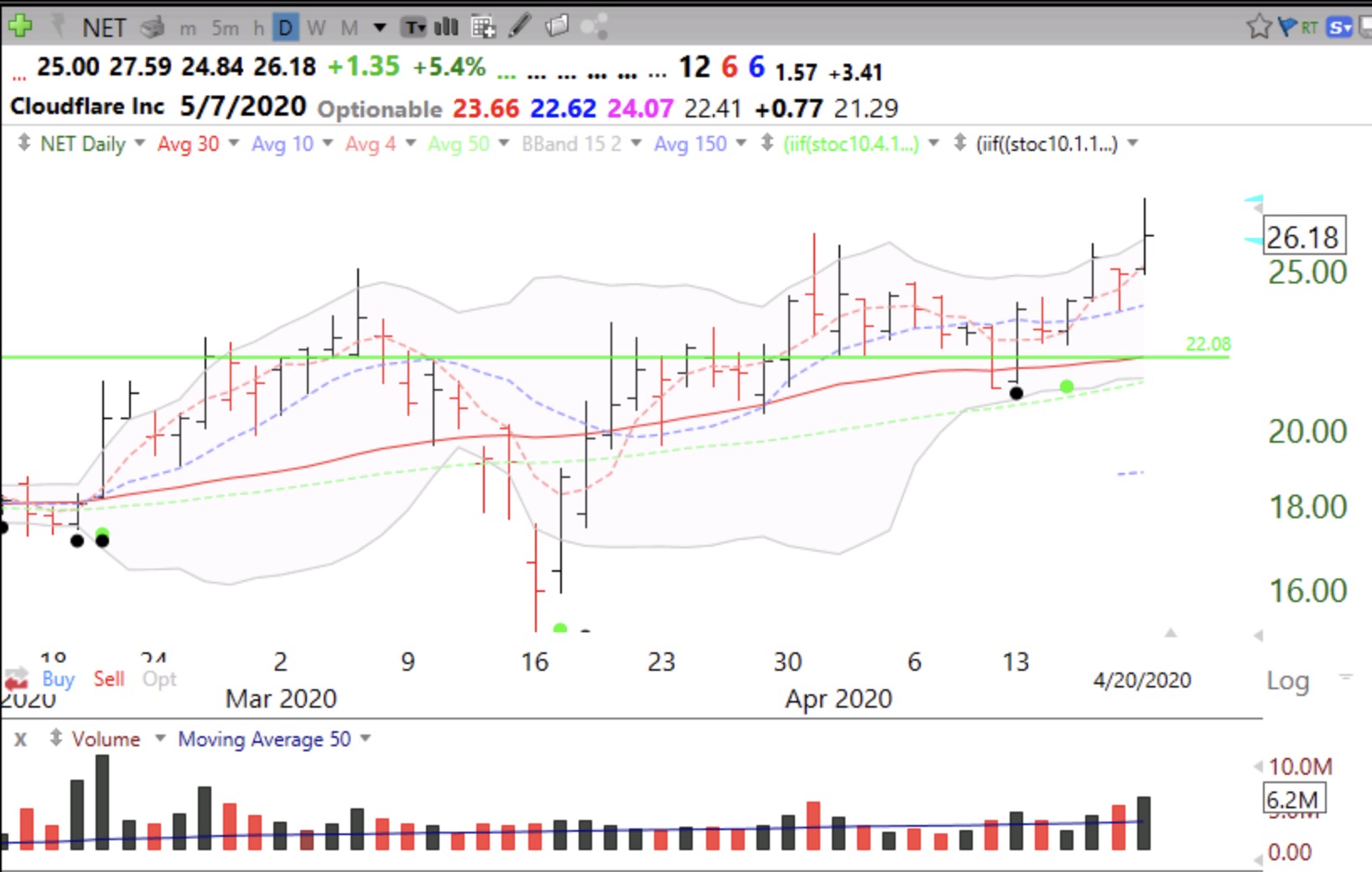The height and width of the screenshot is (872, 1372).
Task: Click the add indicator grid icon
Action: pyautogui.click(x=483, y=28)
